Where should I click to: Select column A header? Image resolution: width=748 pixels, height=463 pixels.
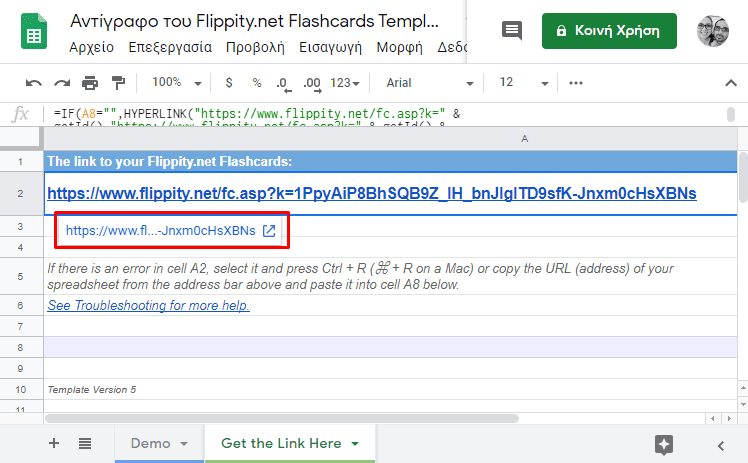click(x=390, y=139)
